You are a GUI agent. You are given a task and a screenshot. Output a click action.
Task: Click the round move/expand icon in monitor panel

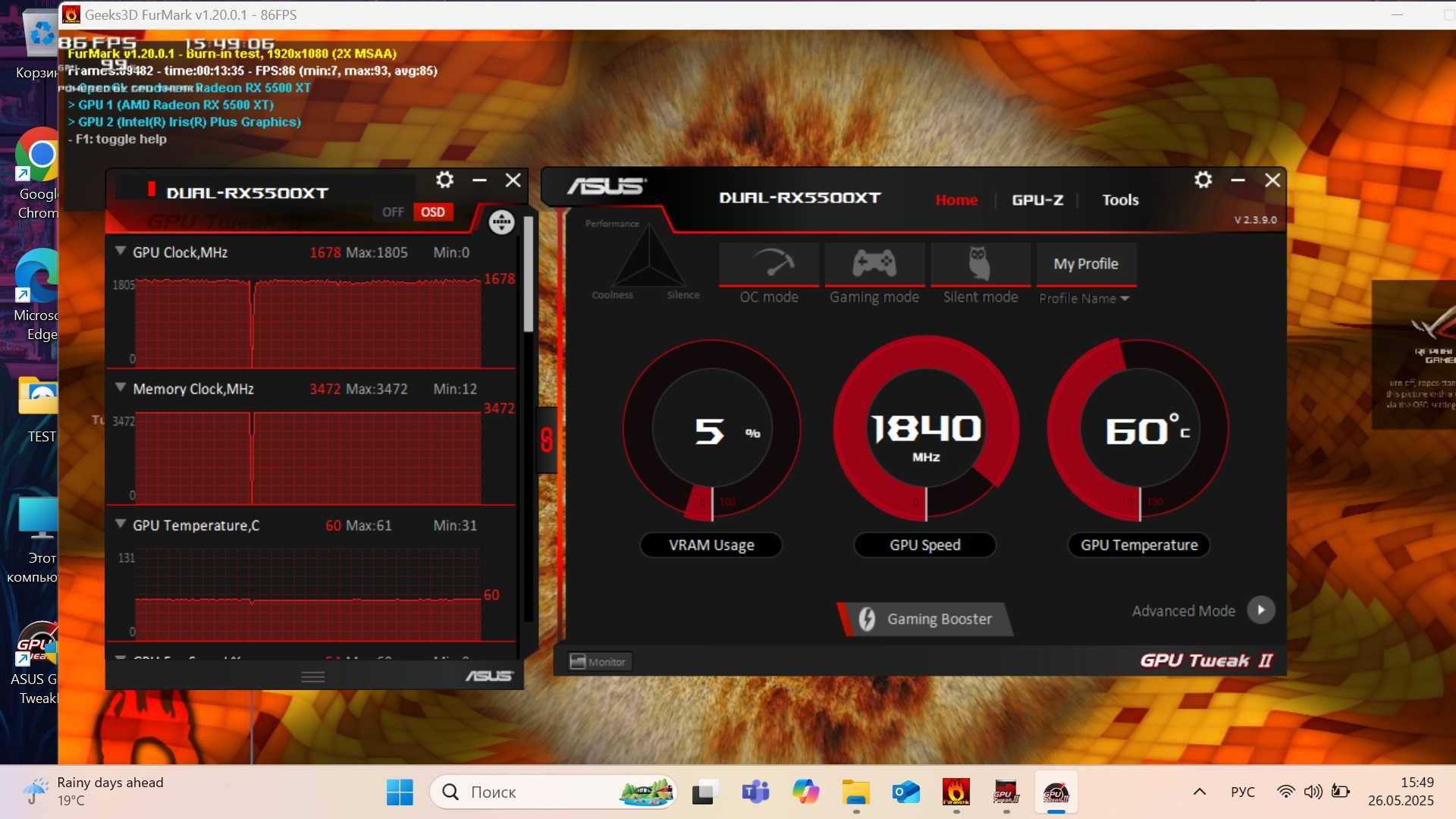tap(501, 222)
